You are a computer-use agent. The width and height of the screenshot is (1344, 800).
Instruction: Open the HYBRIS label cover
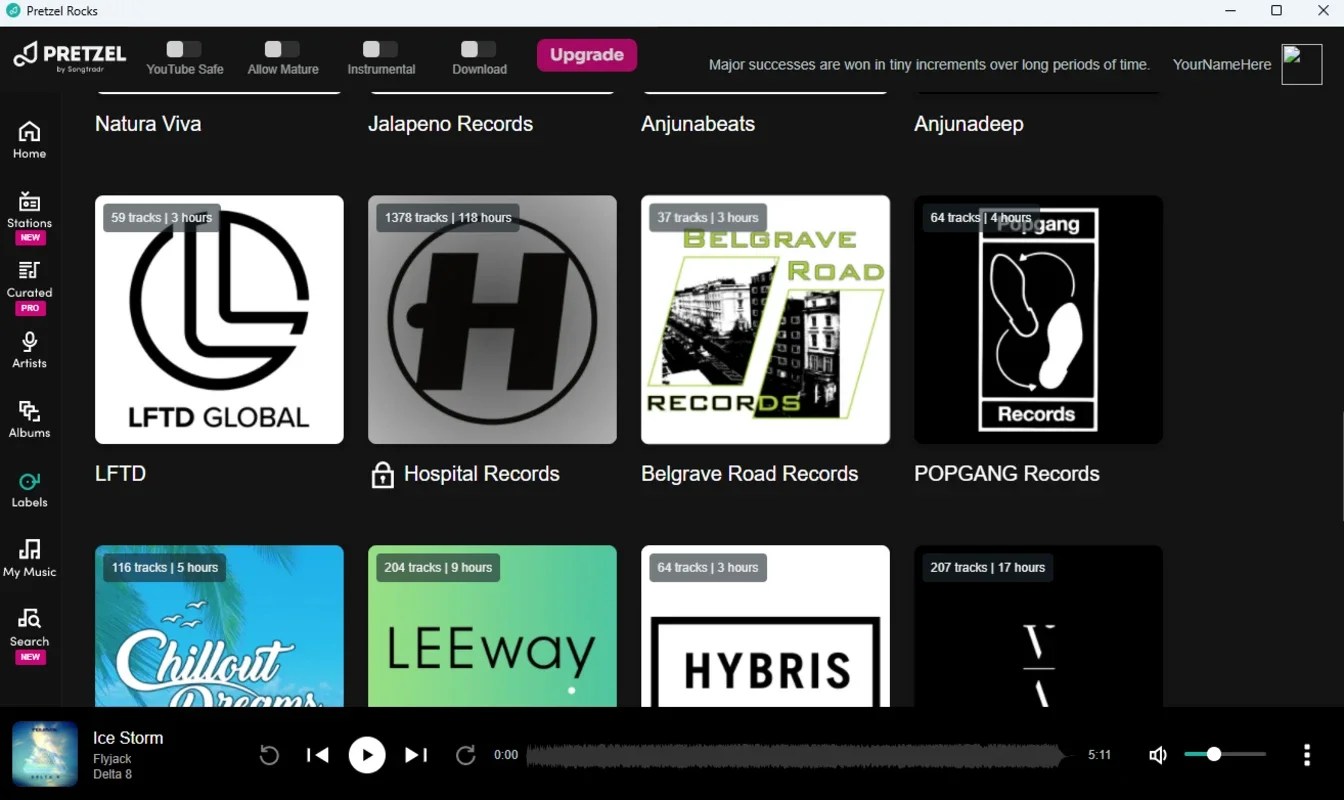765,626
